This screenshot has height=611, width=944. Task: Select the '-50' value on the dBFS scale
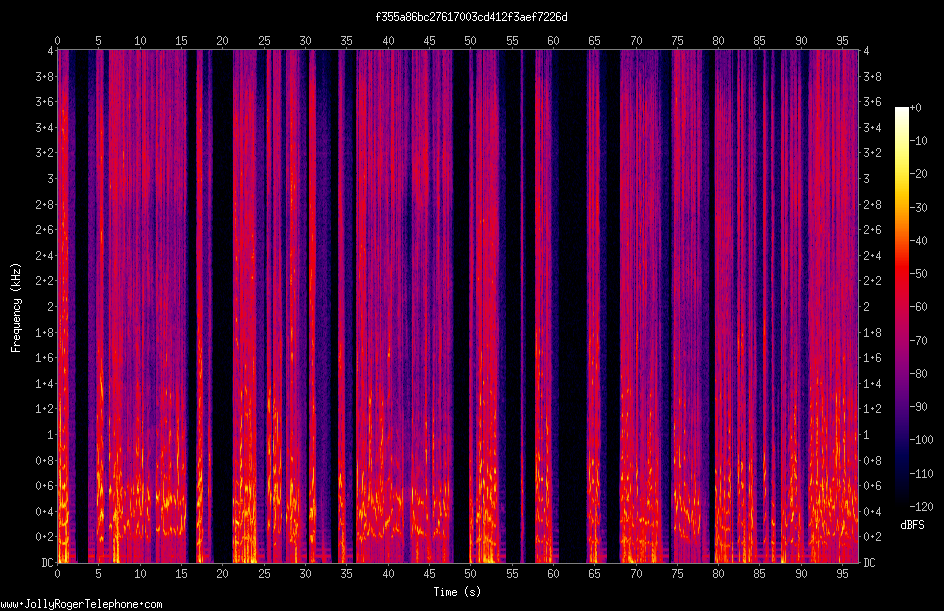pos(918,274)
